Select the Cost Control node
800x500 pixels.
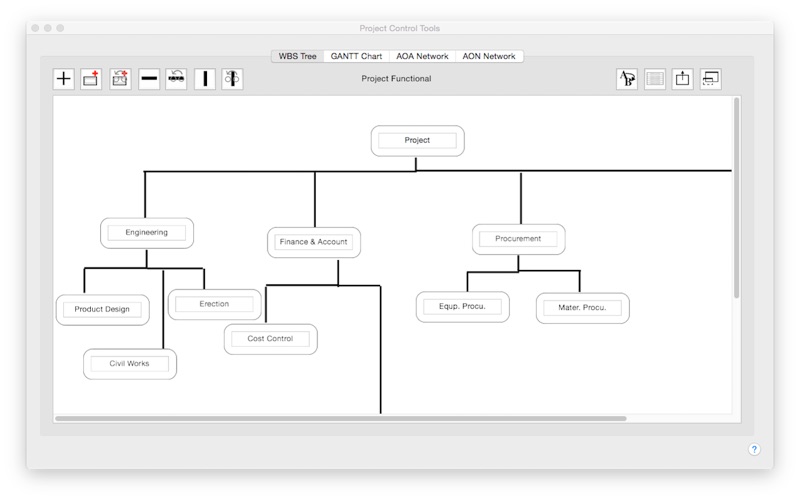point(270,339)
